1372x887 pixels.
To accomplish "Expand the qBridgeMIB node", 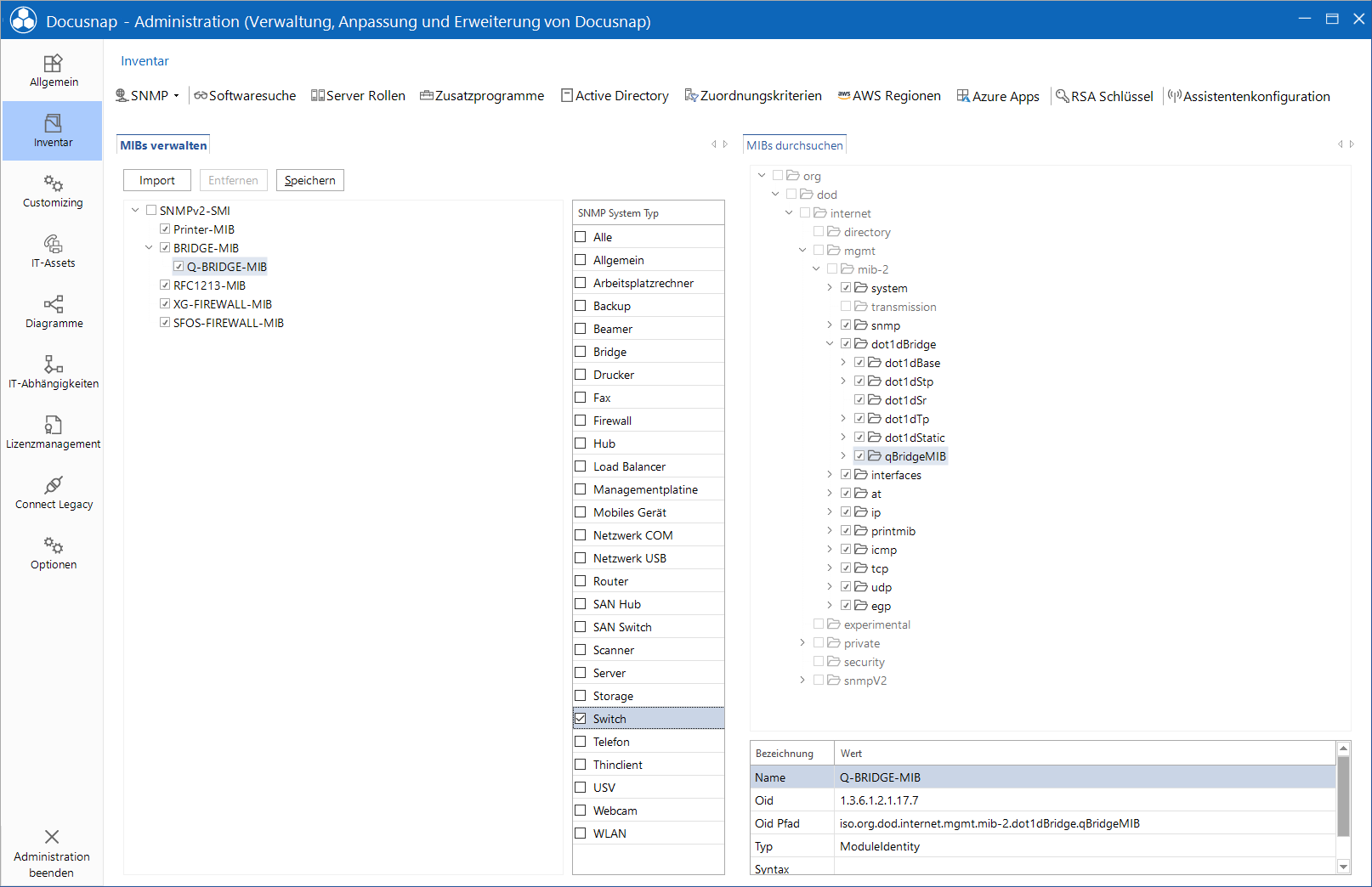I will (843, 456).
